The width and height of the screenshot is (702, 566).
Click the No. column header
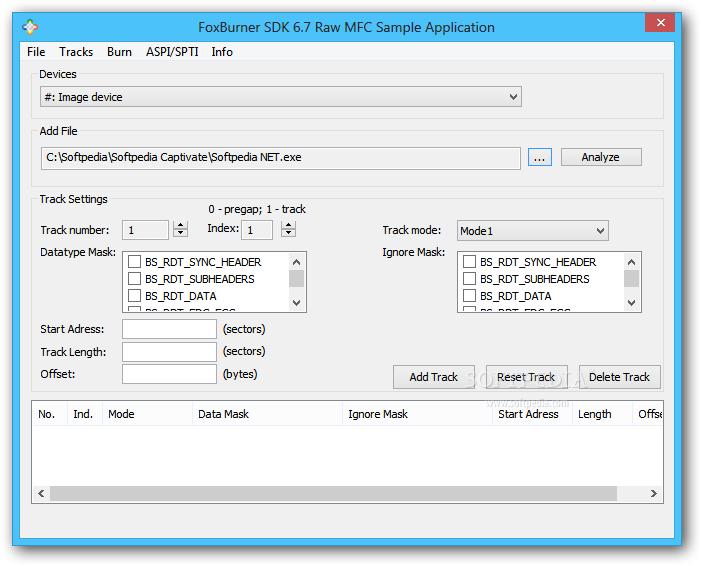[x=49, y=414]
